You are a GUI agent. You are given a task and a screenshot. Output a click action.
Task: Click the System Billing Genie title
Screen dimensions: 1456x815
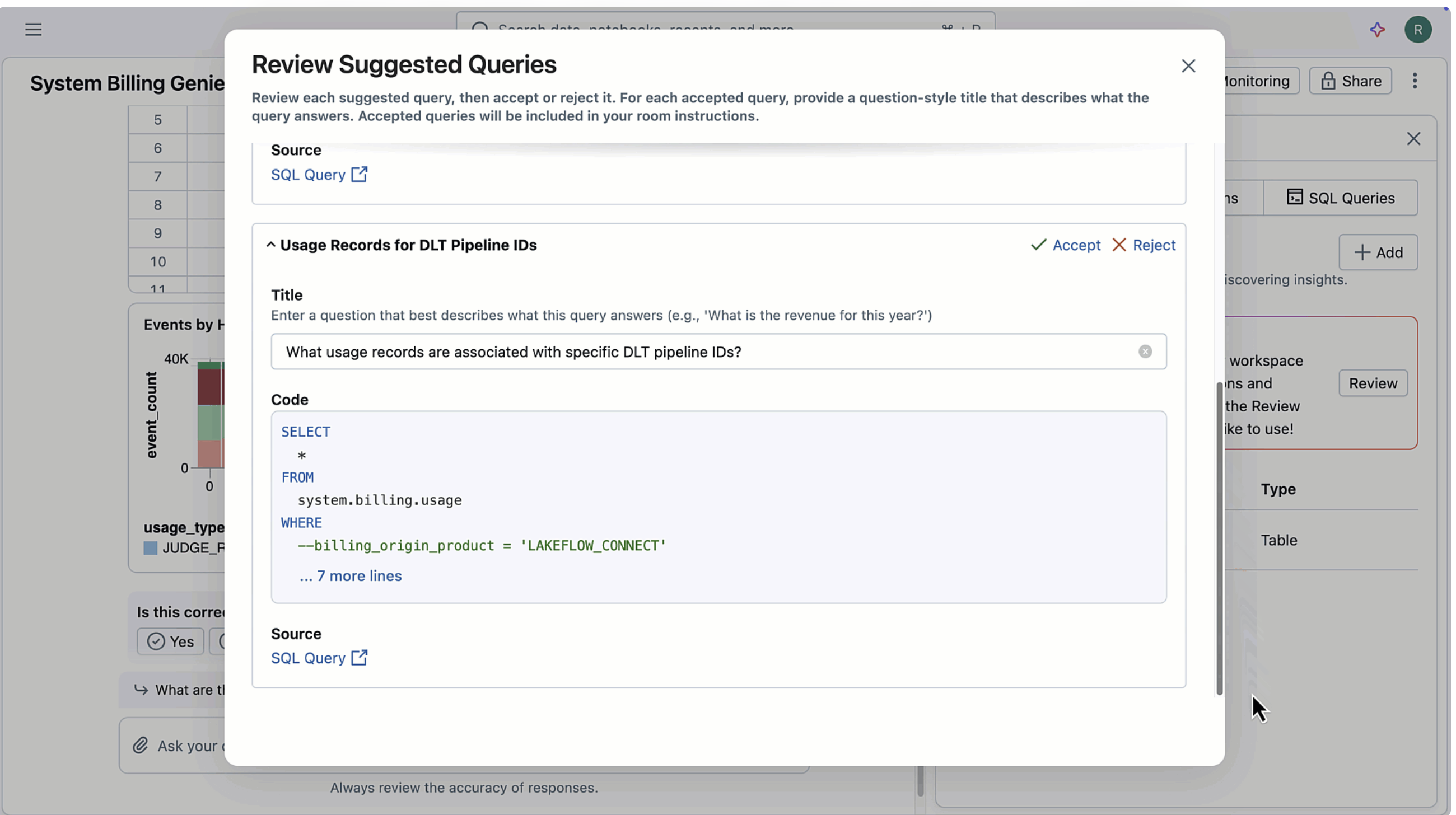coord(127,83)
